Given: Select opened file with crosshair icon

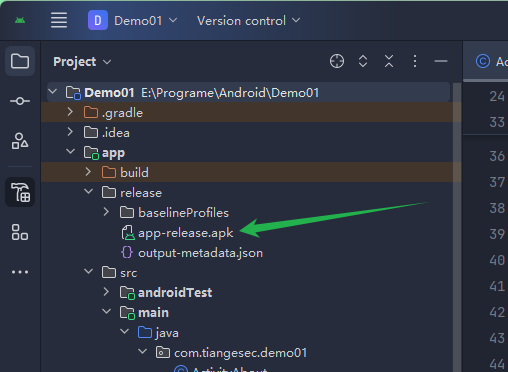Looking at the screenshot, I should coord(337,61).
